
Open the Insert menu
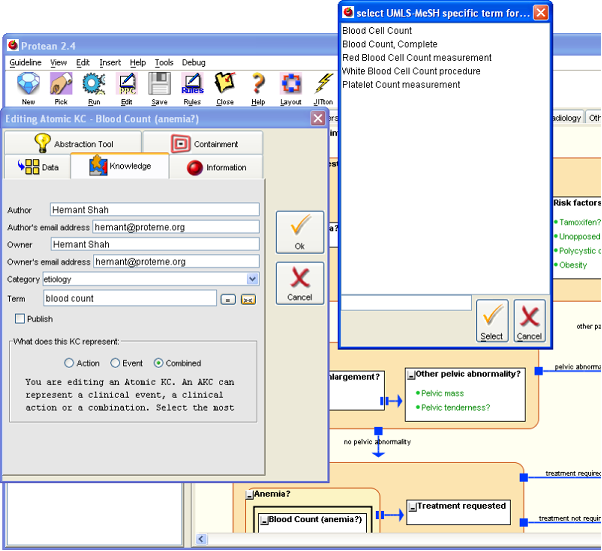[110, 62]
